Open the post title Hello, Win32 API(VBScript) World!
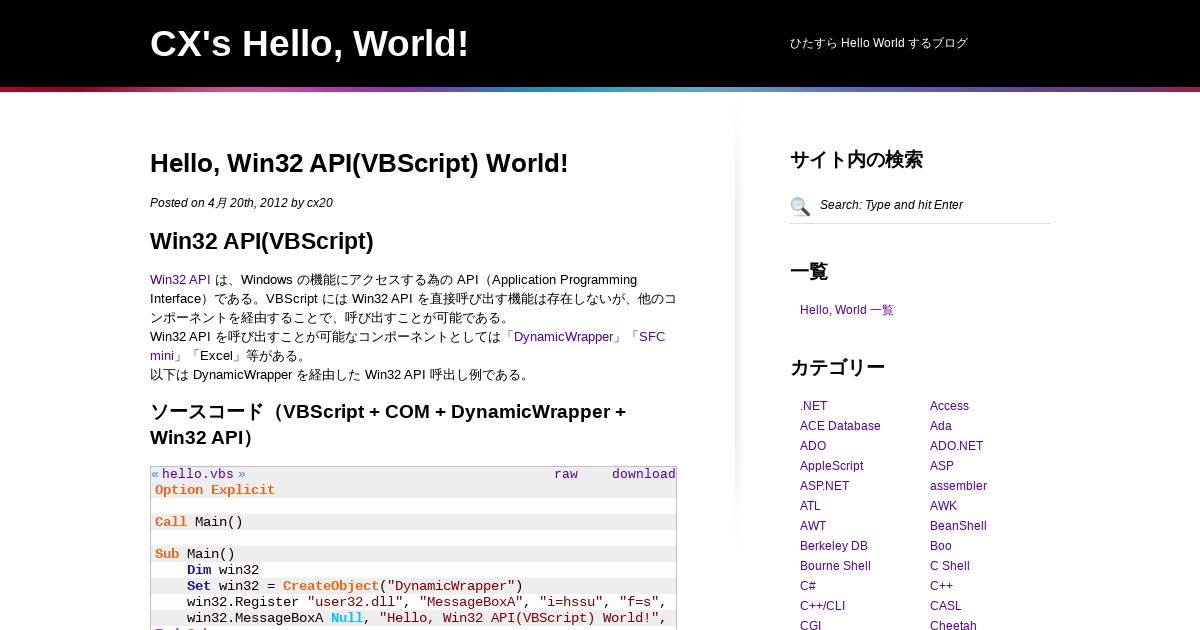 tap(359, 163)
